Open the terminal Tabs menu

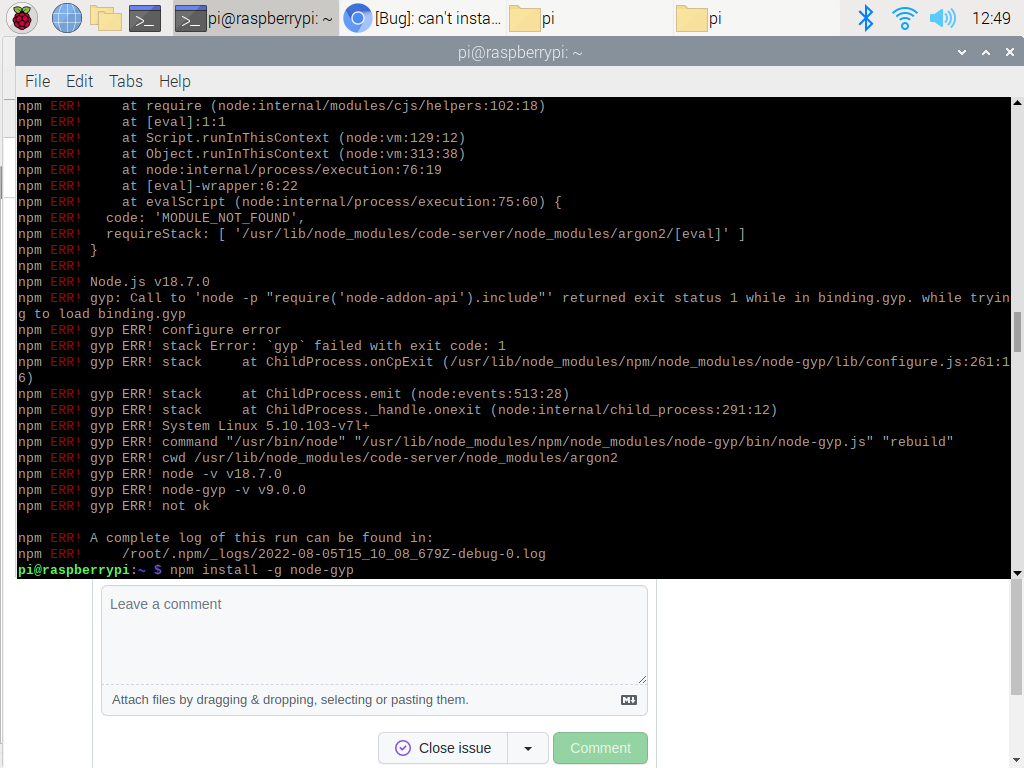125,81
